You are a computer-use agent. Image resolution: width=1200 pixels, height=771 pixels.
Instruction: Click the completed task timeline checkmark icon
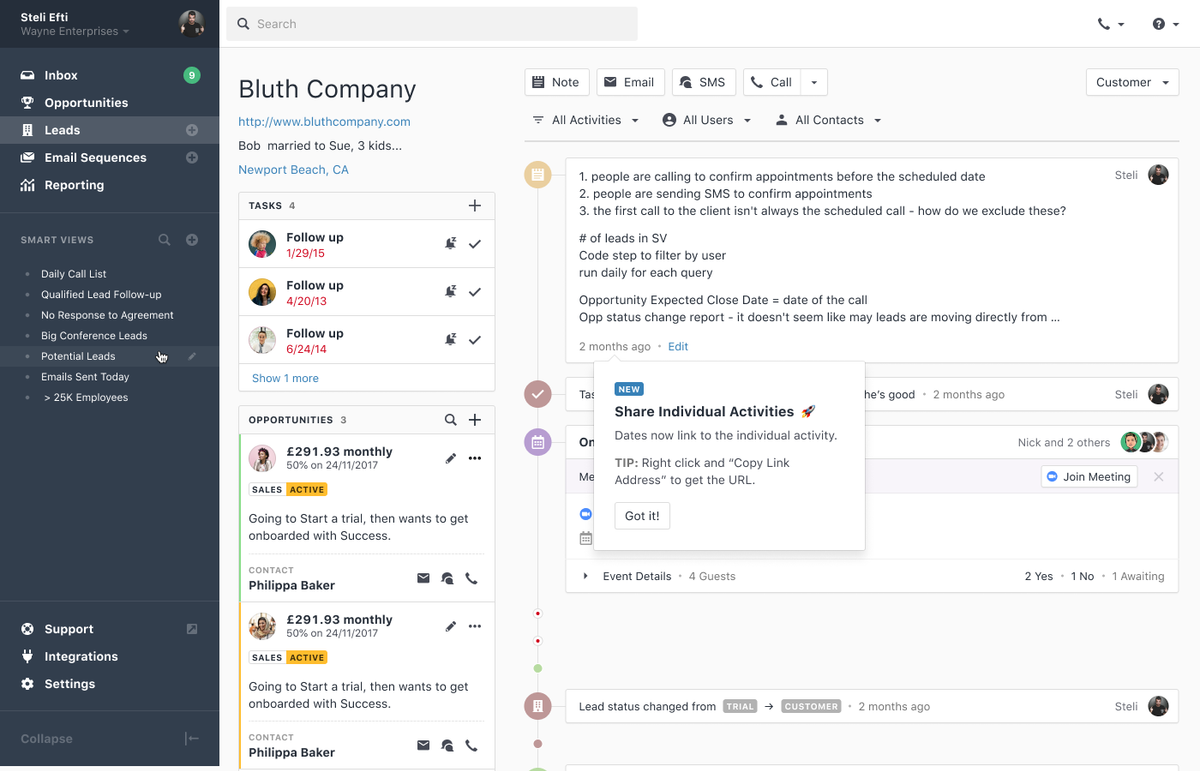pyautogui.click(x=538, y=394)
